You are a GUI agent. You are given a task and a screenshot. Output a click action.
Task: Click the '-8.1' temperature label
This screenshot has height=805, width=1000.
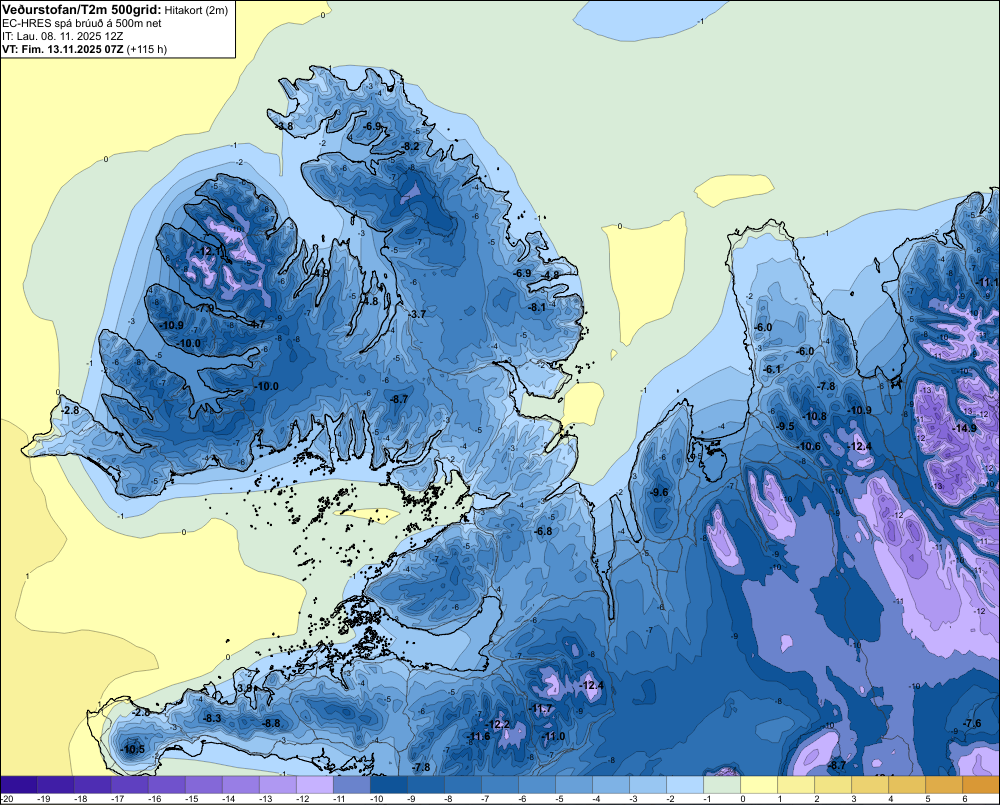click(536, 307)
